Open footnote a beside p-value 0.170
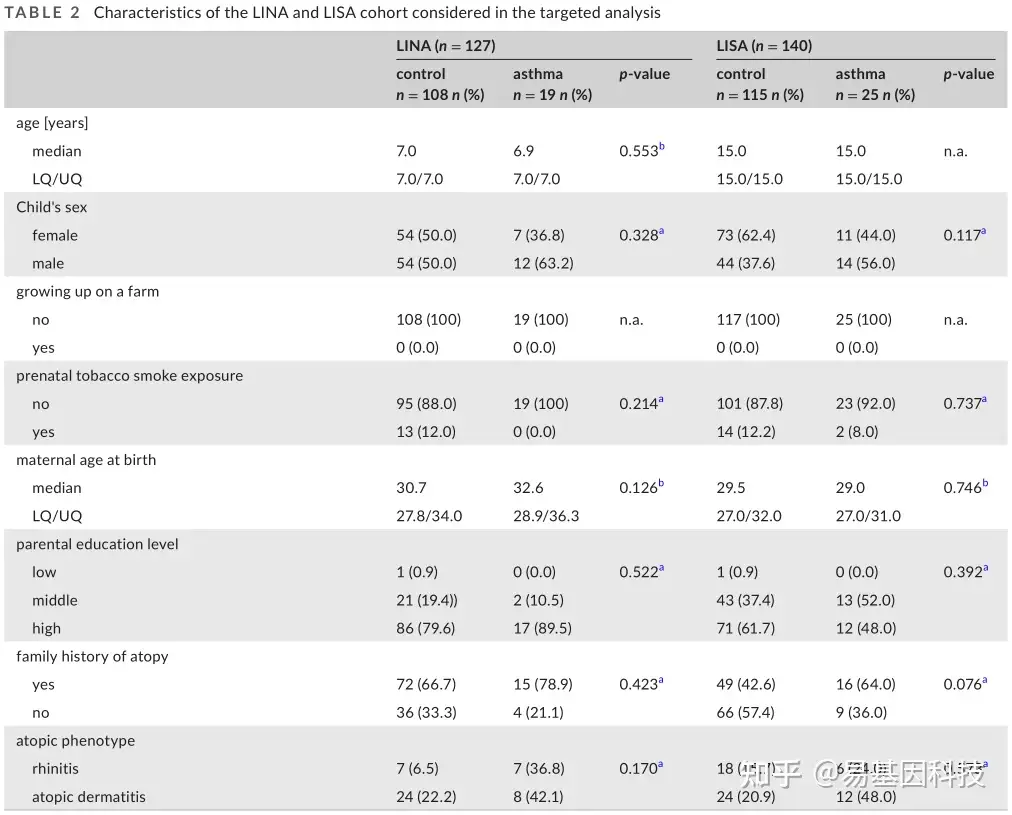This screenshot has width=1012, height=815. tap(661, 765)
